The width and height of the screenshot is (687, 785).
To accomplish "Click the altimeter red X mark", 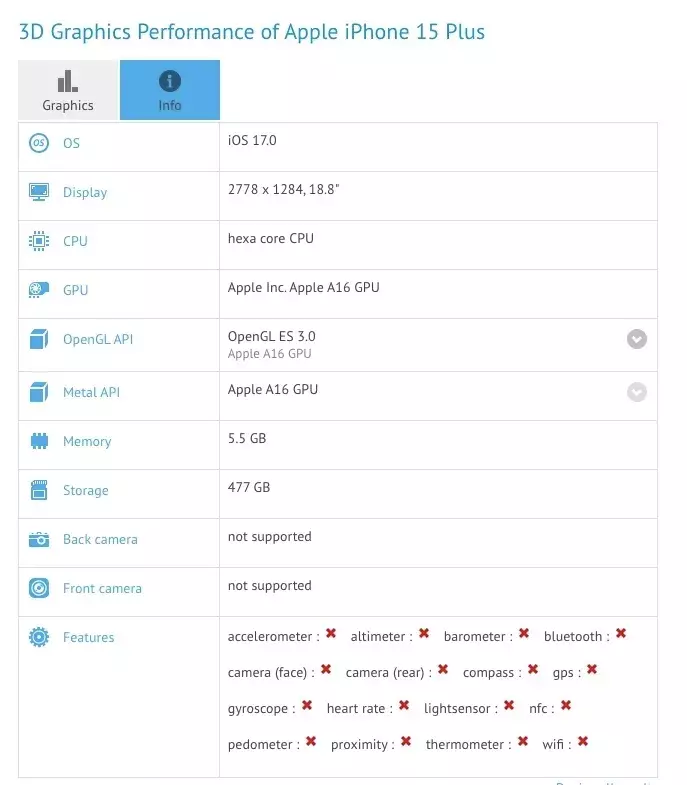I will tap(424, 634).
